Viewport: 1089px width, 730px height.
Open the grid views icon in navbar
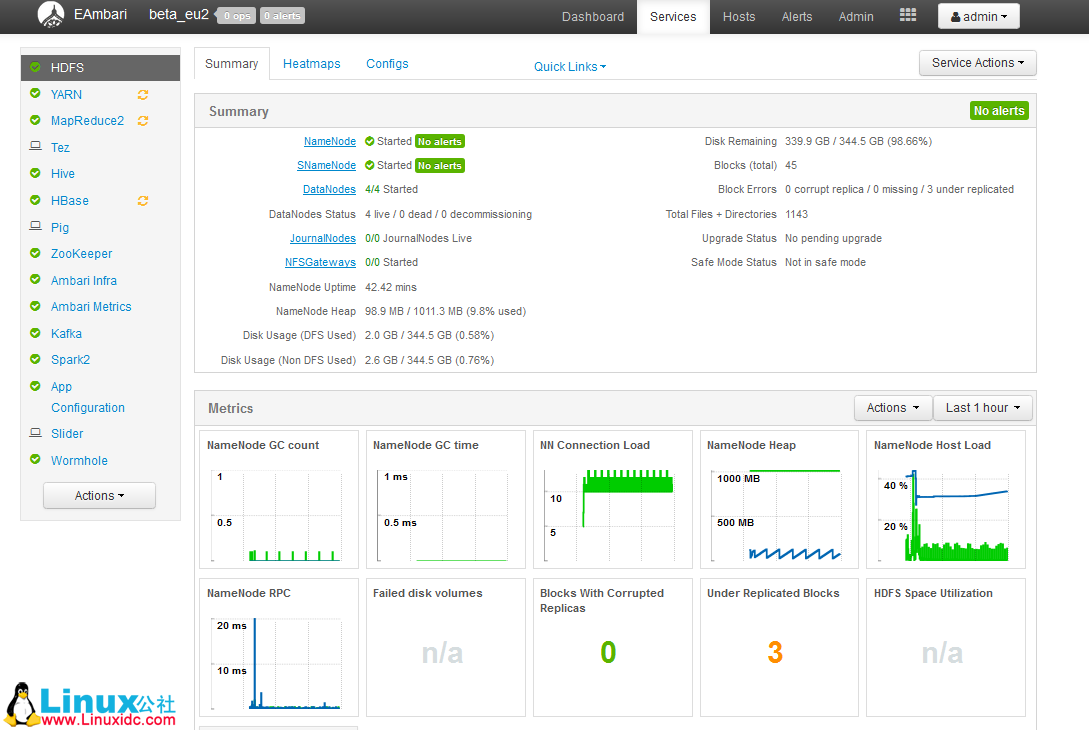[x=907, y=16]
